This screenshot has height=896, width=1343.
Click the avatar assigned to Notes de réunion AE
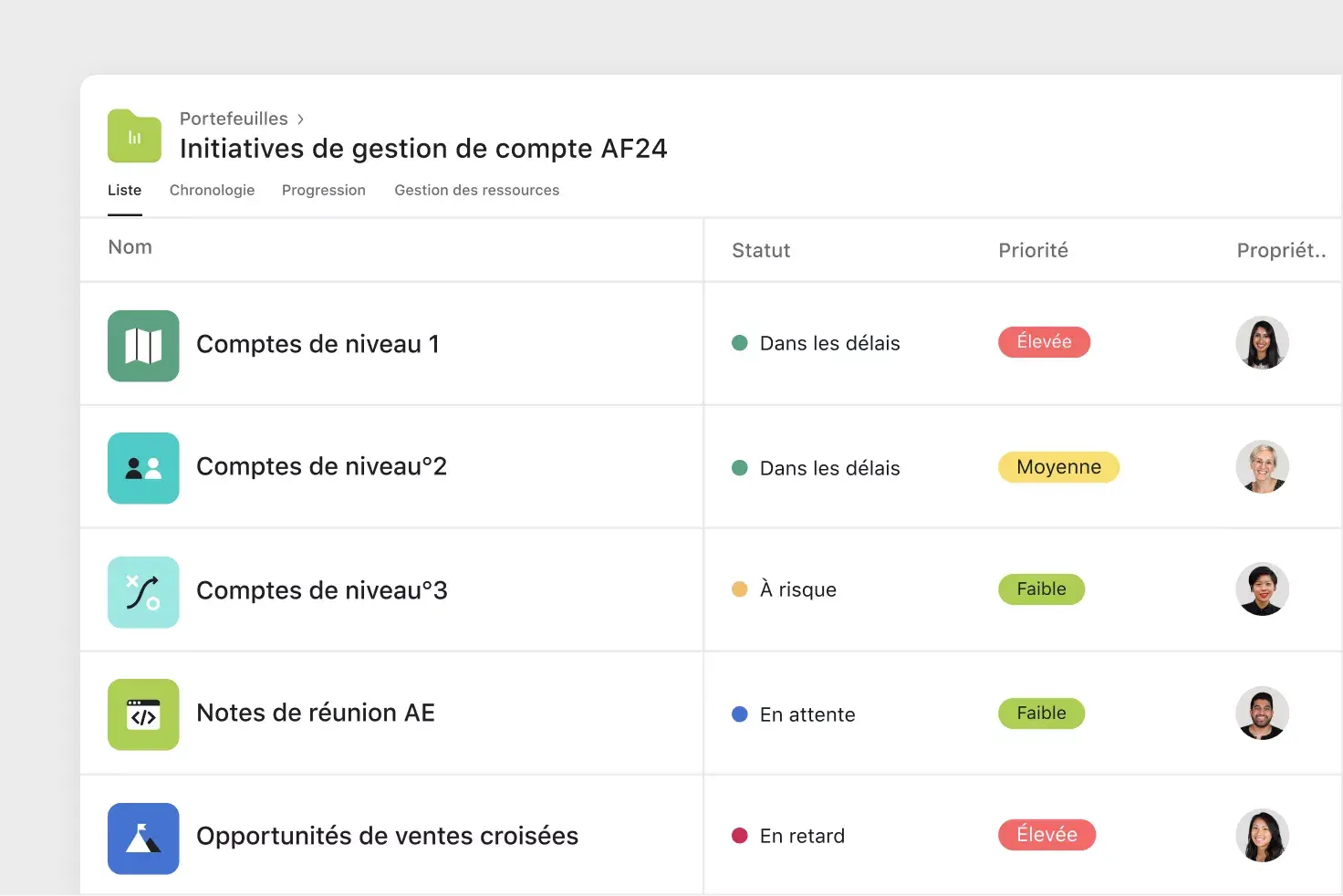1262,714
